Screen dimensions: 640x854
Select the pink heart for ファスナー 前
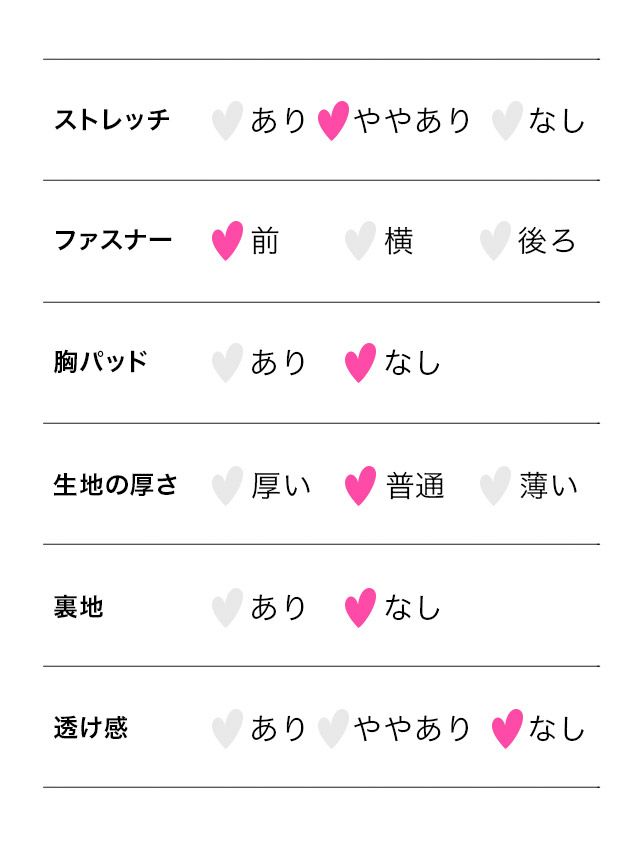[227, 241]
